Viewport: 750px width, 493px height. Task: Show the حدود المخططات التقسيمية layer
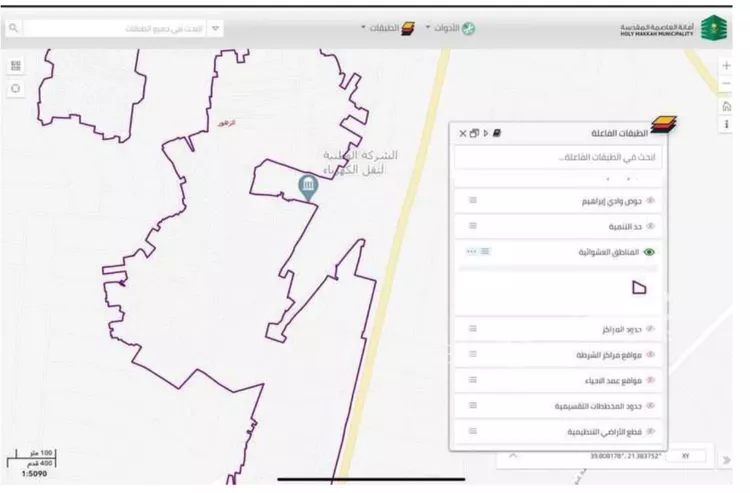point(650,405)
